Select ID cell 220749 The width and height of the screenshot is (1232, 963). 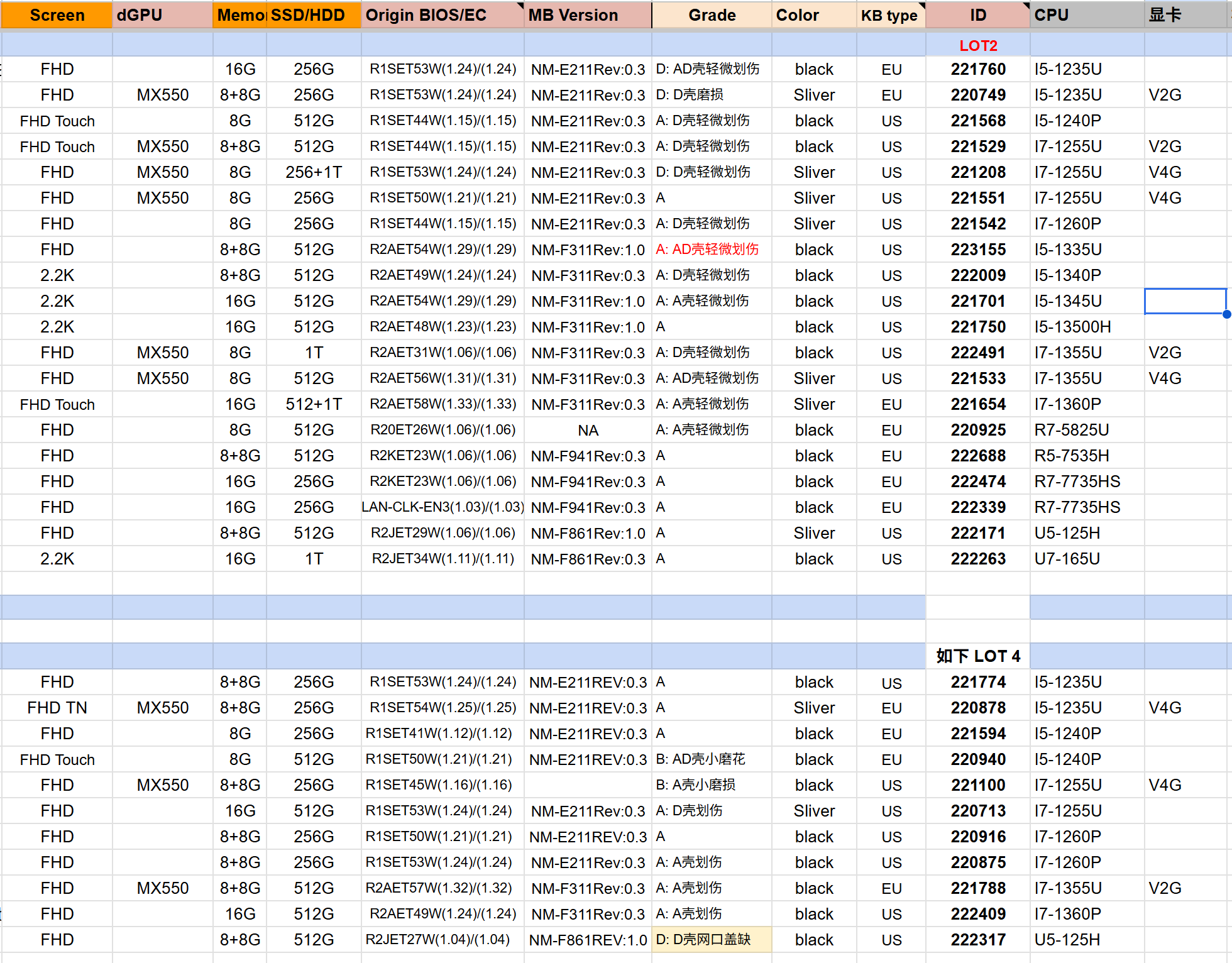[x=977, y=95]
